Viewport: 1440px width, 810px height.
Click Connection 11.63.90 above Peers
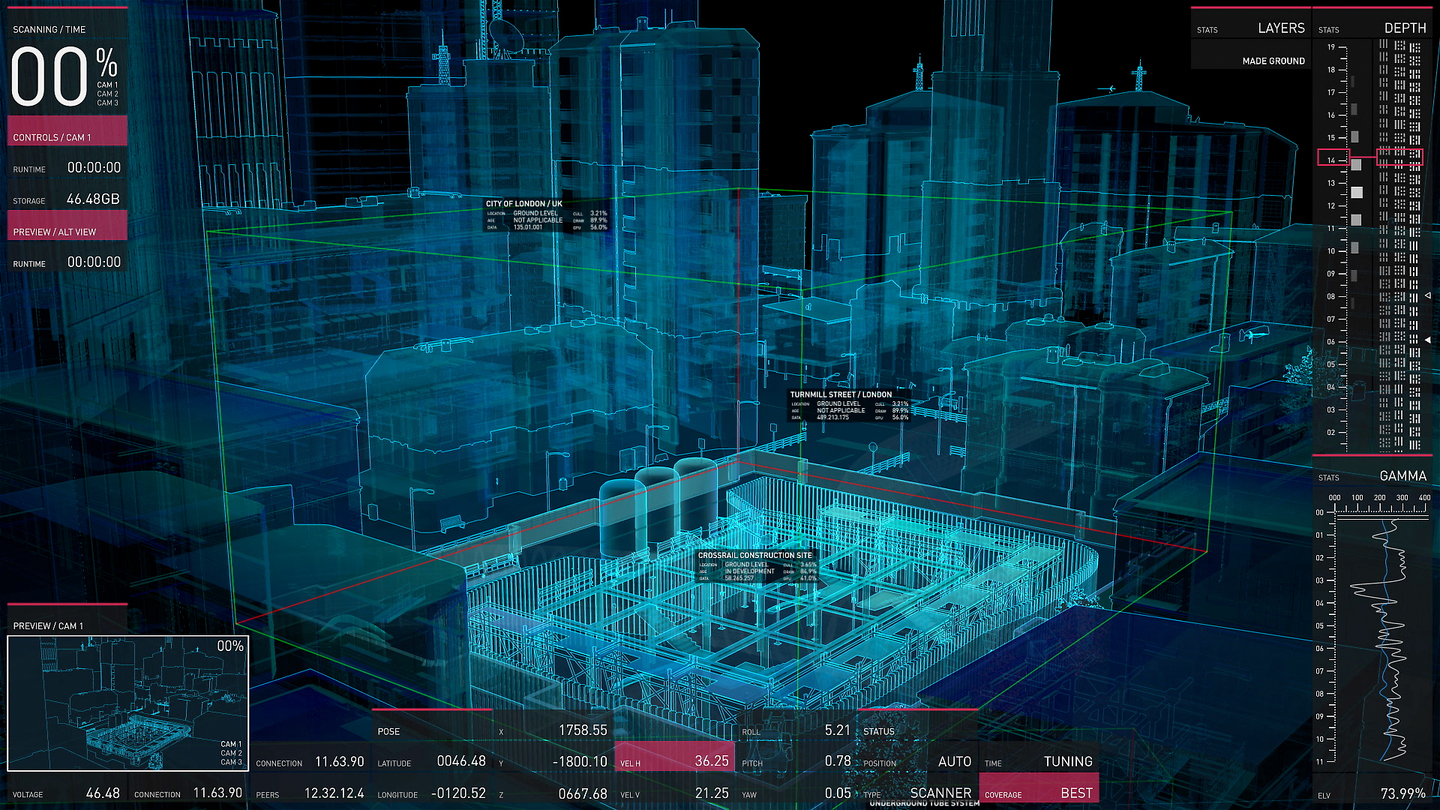(310, 762)
